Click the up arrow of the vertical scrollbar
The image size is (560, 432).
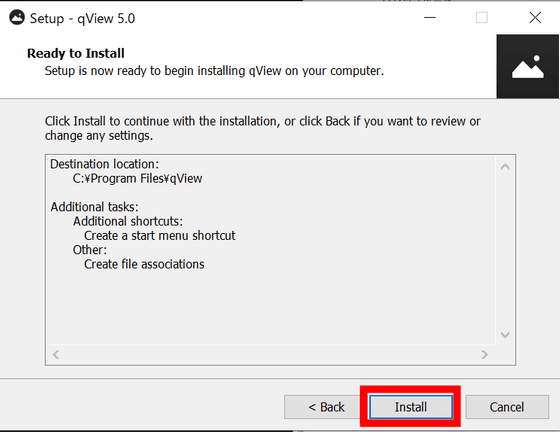click(x=505, y=167)
